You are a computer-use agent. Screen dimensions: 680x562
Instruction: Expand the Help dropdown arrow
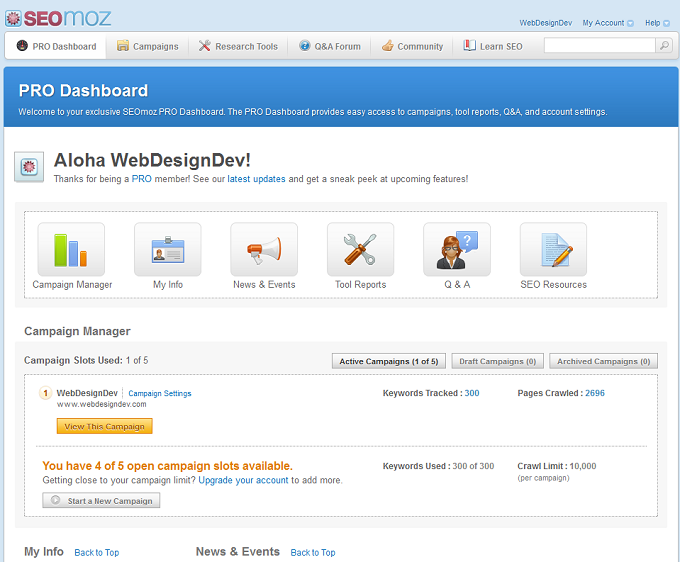click(x=667, y=23)
